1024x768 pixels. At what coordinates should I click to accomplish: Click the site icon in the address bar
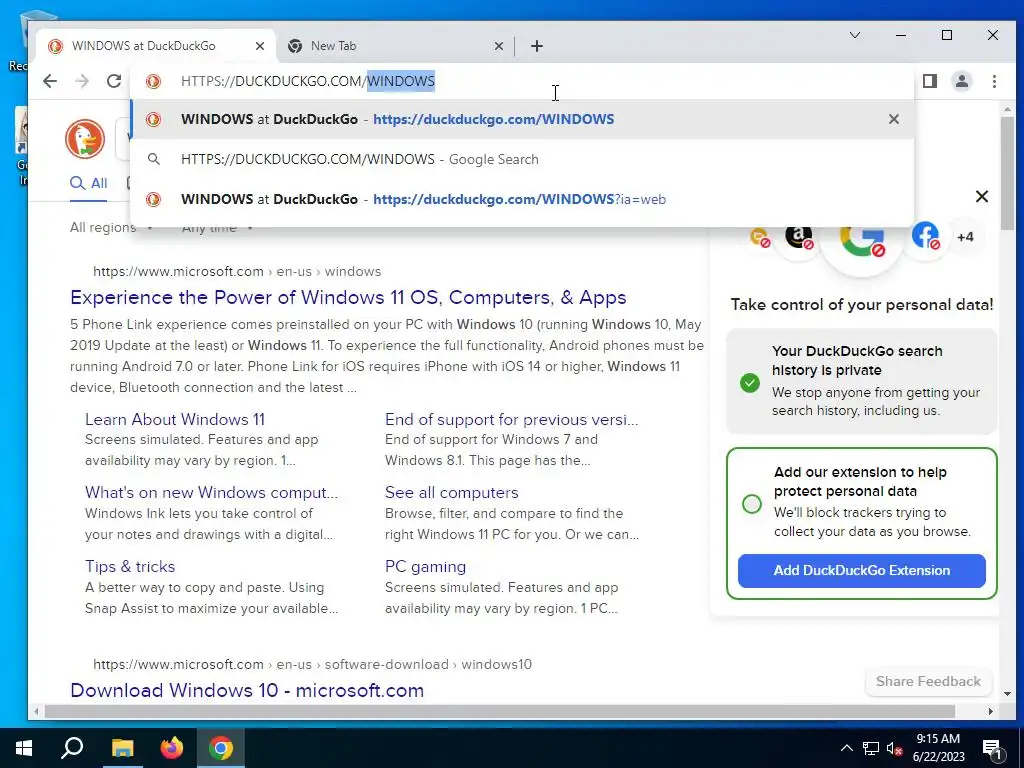[153, 81]
